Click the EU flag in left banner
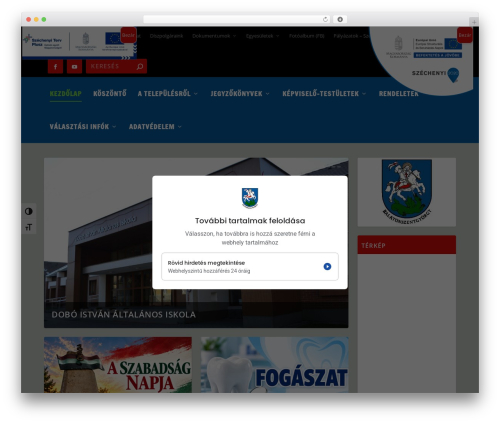The image size is (500, 423). click(x=114, y=38)
